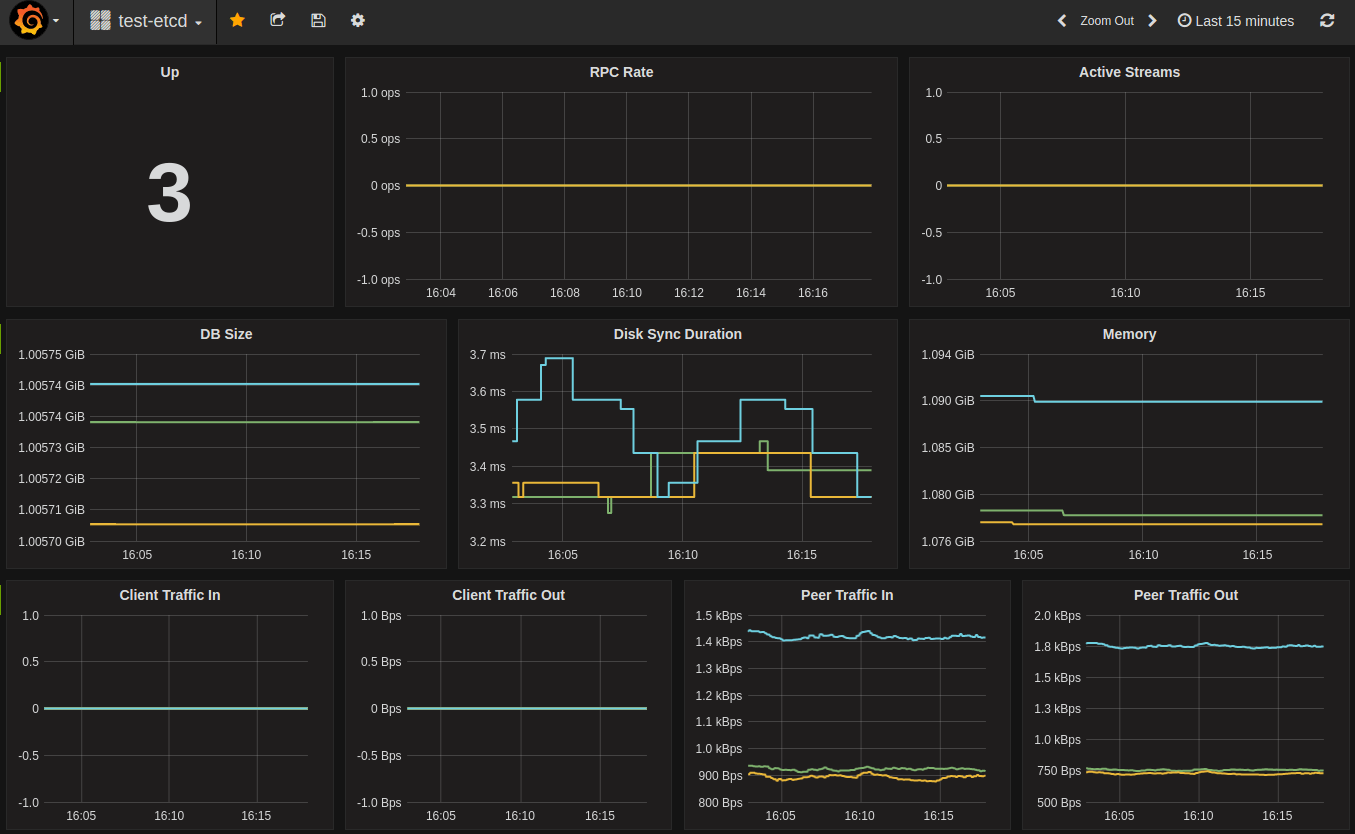The height and width of the screenshot is (834, 1355).
Task: Toggle the dashboard favorite star
Action: [x=237, y=20]
